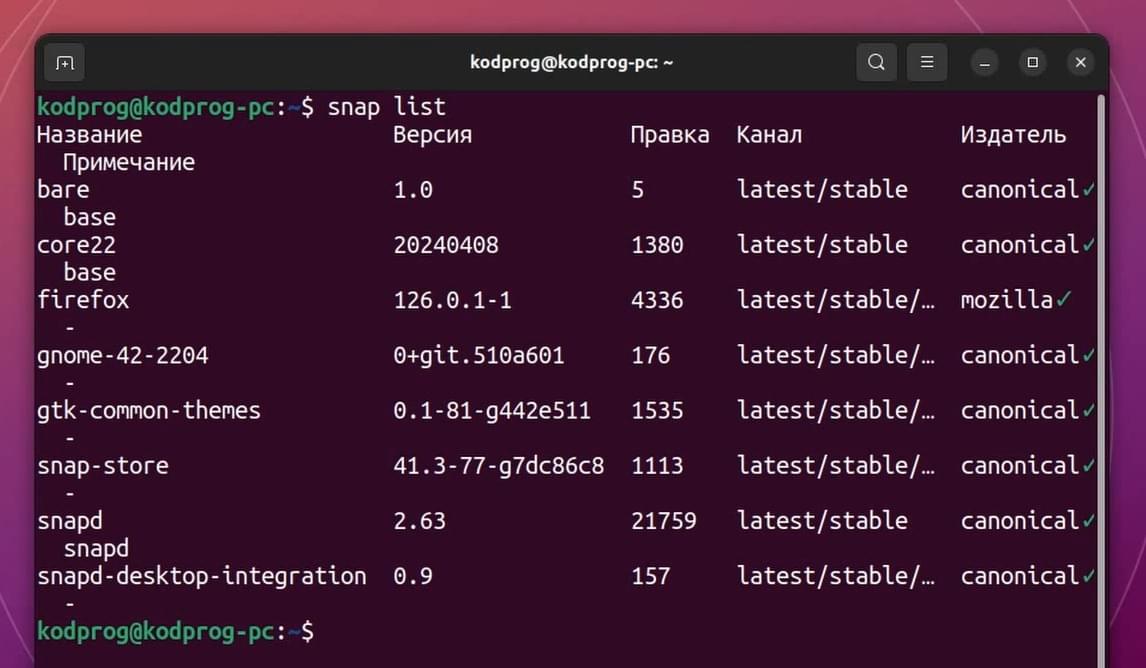
Task: Click the 'base' note under core22
Action: click(90, 273)
